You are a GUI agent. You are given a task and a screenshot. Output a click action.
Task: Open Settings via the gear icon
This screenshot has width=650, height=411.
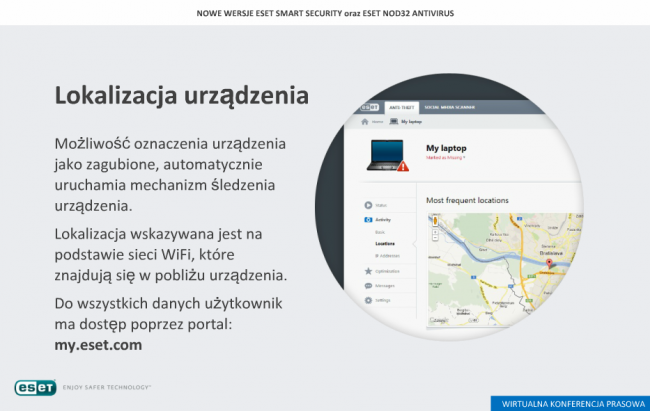coord(368,300)
